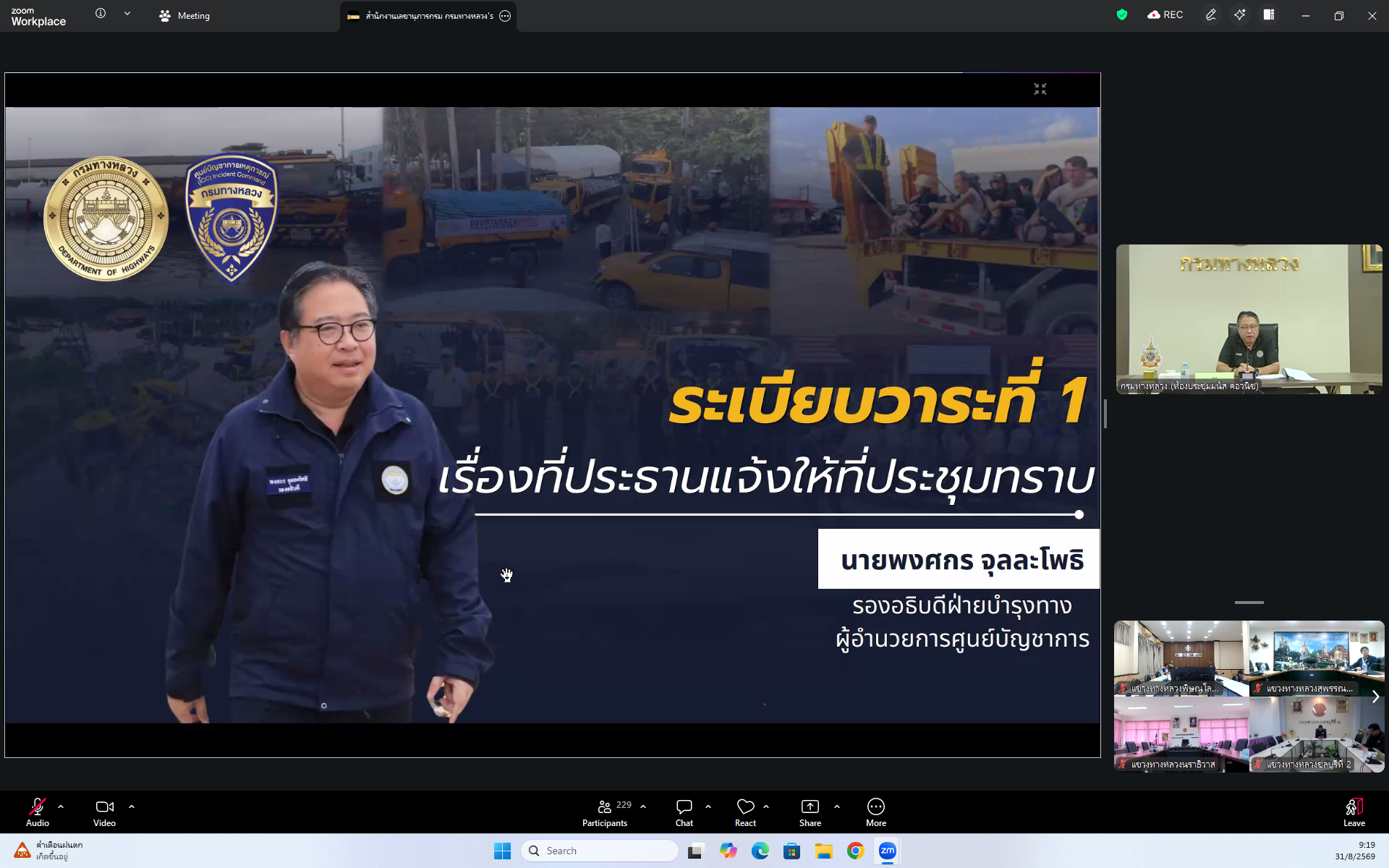This screenshot has width=1389, height=868.
Task: Unmute the Audio microphone
Action: 38,812
